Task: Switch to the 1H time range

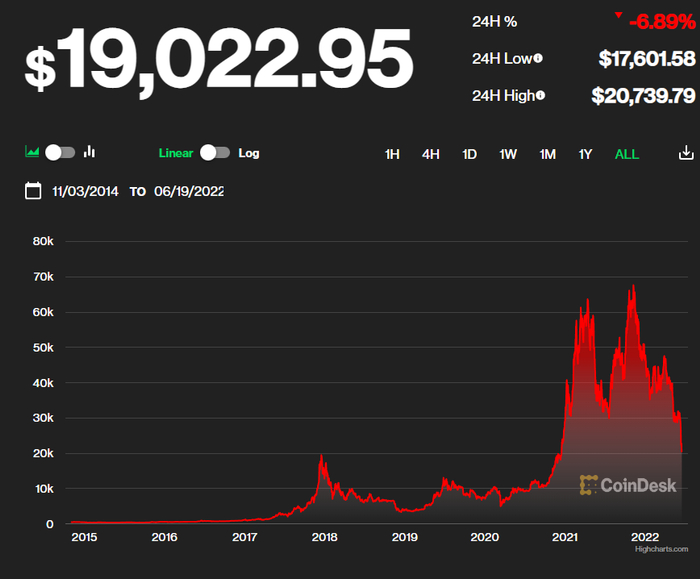Action: [x=392, y=154]
